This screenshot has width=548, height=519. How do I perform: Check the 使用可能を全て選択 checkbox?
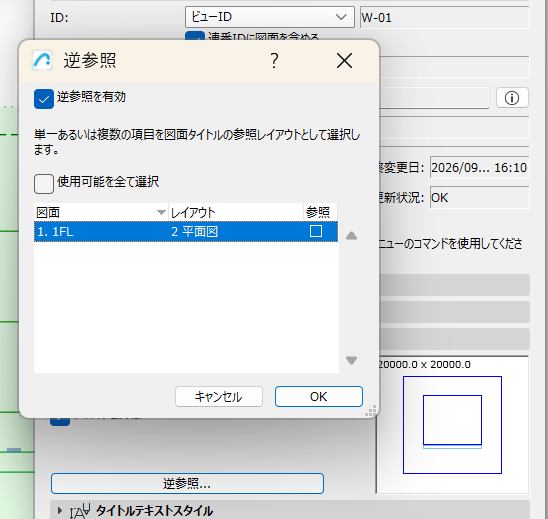pos(44,183)
